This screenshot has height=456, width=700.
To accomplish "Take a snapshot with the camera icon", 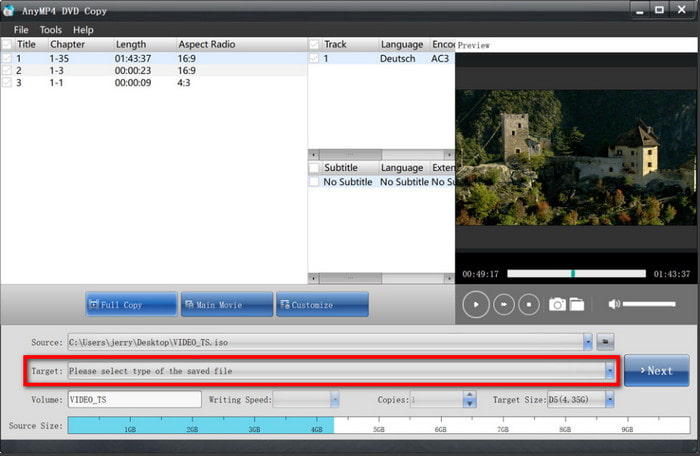I will point(557,304).
